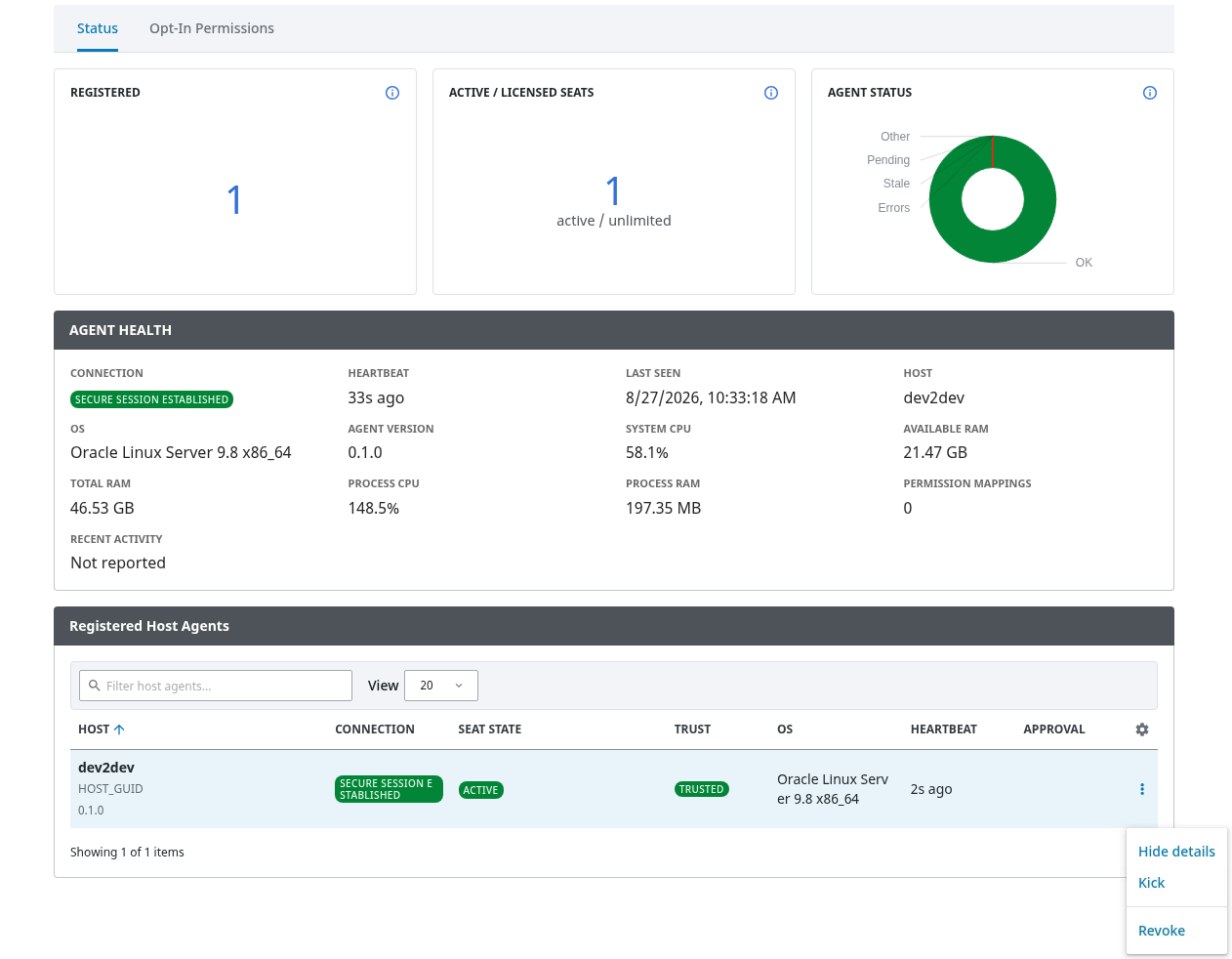Click the Process CPU value 148.5%
1232x959 pixels.
[x=374, y=508]
